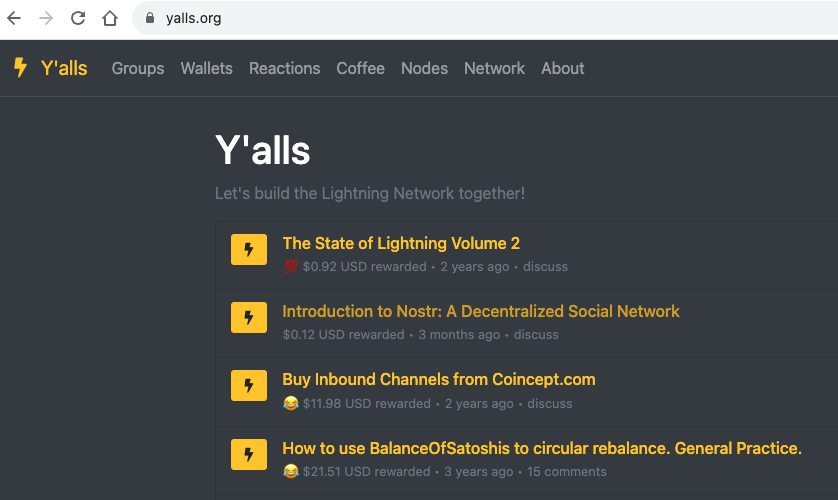Click the lightning icon beside BalanceOfSatoshis article

pos(249,454)
